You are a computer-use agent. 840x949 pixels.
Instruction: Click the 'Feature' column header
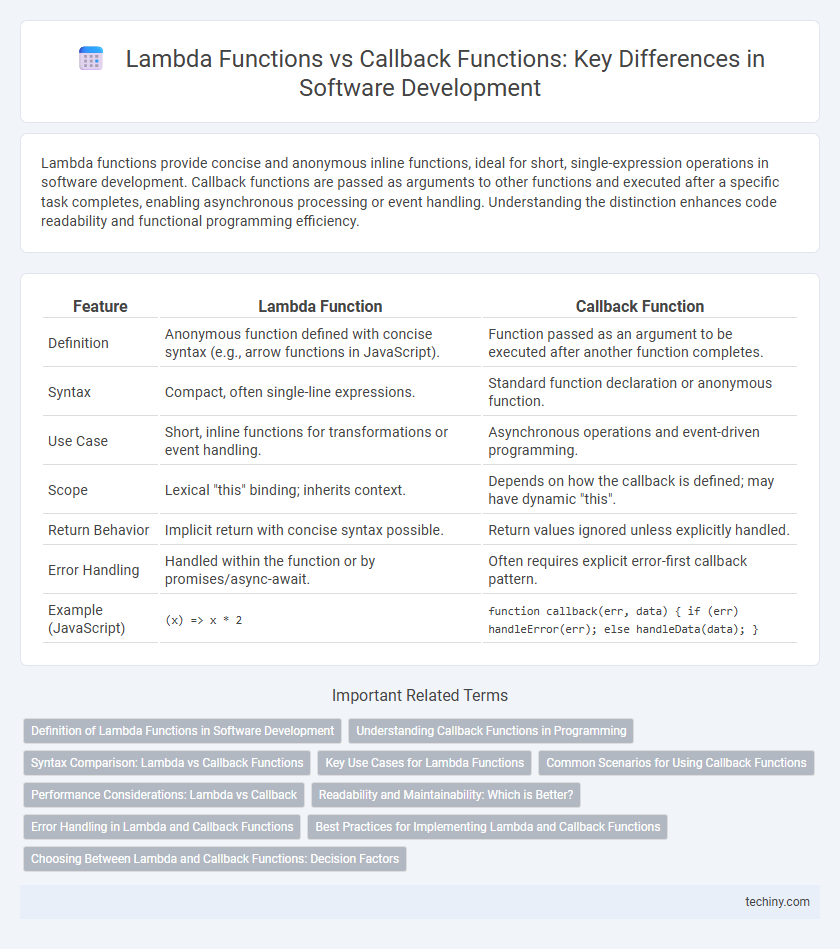coord(100,306)
